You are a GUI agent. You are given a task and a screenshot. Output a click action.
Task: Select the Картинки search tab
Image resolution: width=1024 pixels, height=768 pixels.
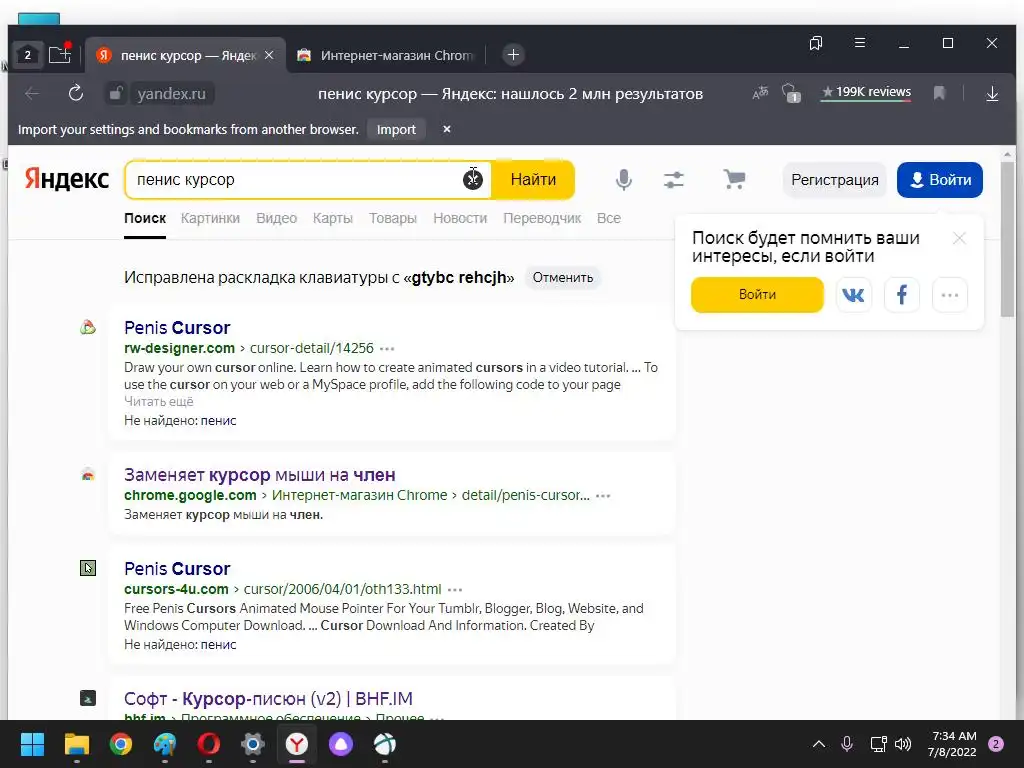(210, 218)
